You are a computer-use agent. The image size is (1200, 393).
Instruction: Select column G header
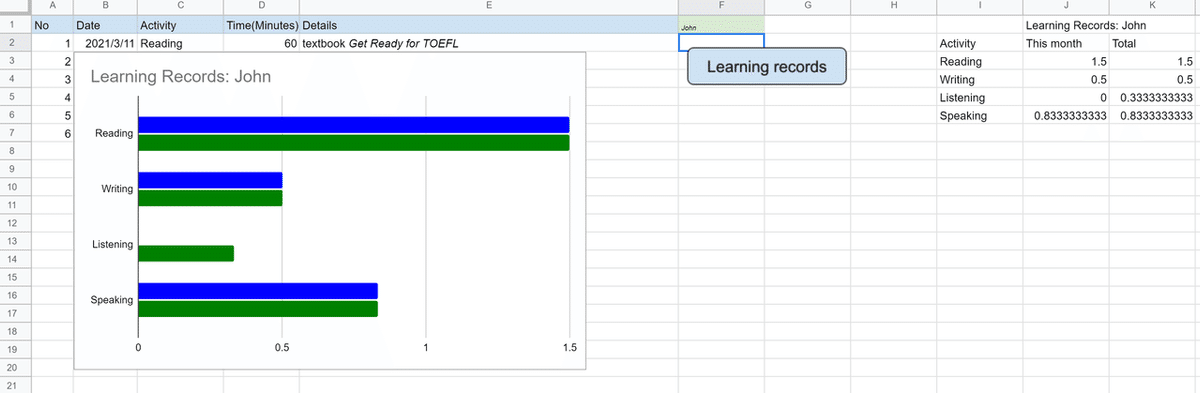(807, 7)
